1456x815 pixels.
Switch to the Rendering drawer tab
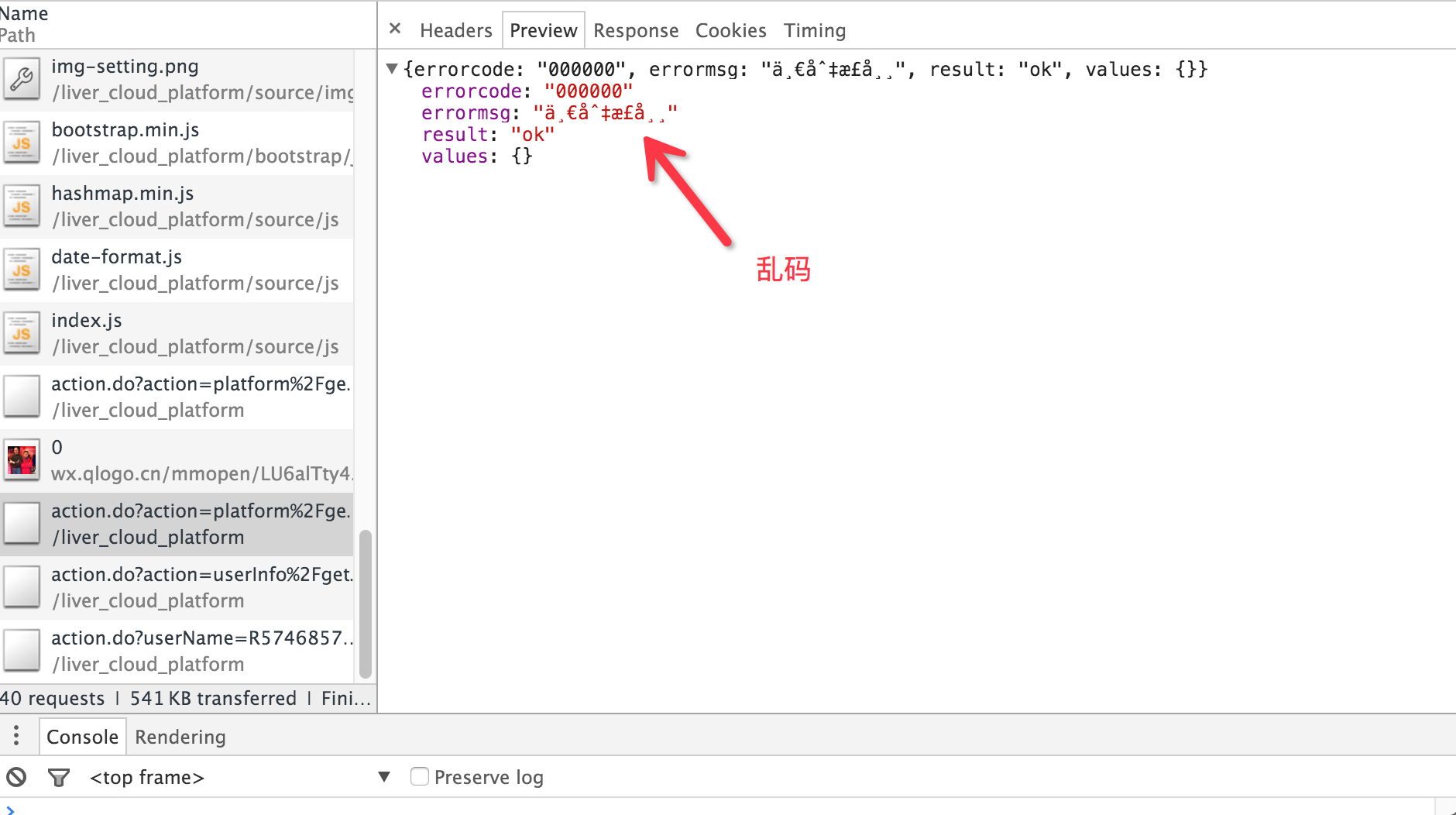point(180,737)
